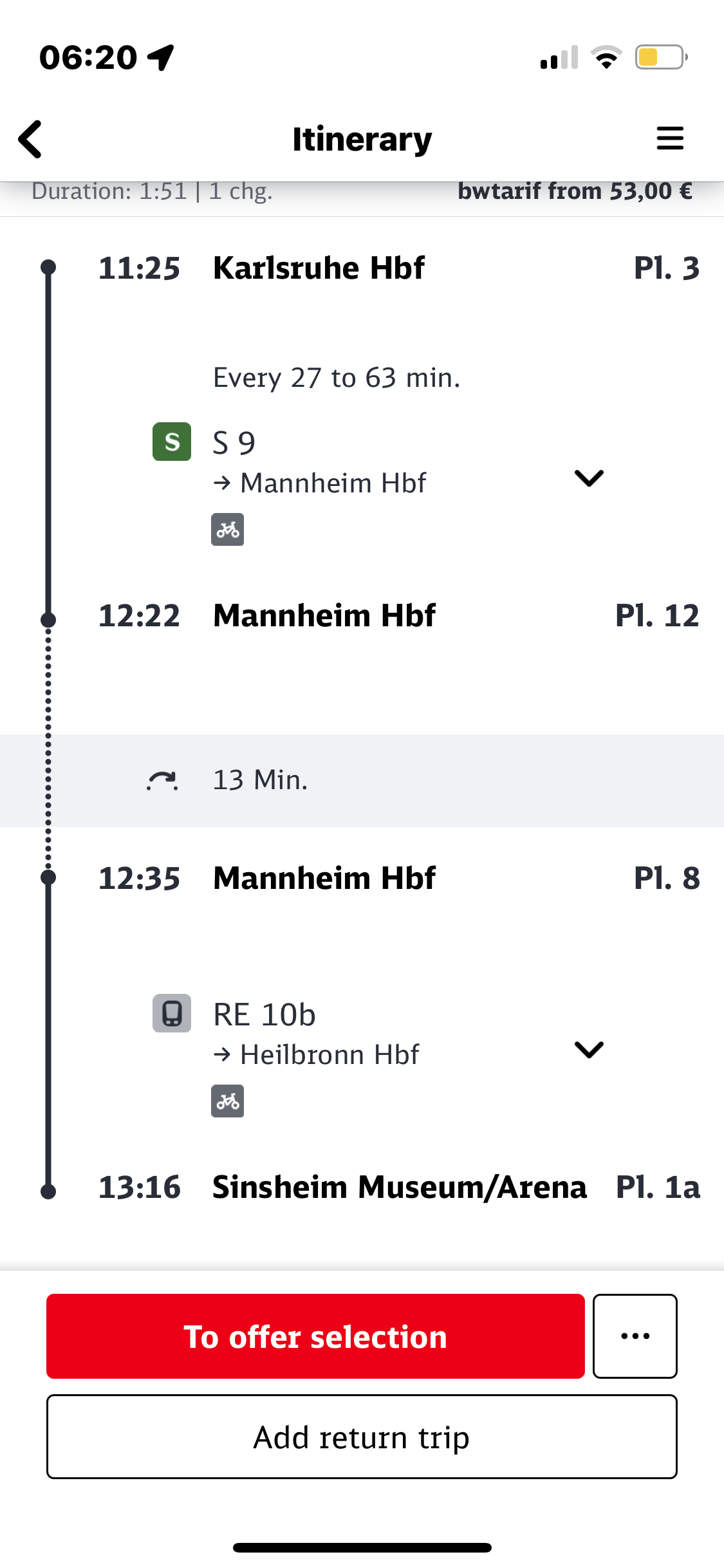Image resolution: width=724 pixels, height=1568 pixels.
Task: Tap the bicycle icon under RE 10b
Action: pyautogui.click(x=227, y=1101)
